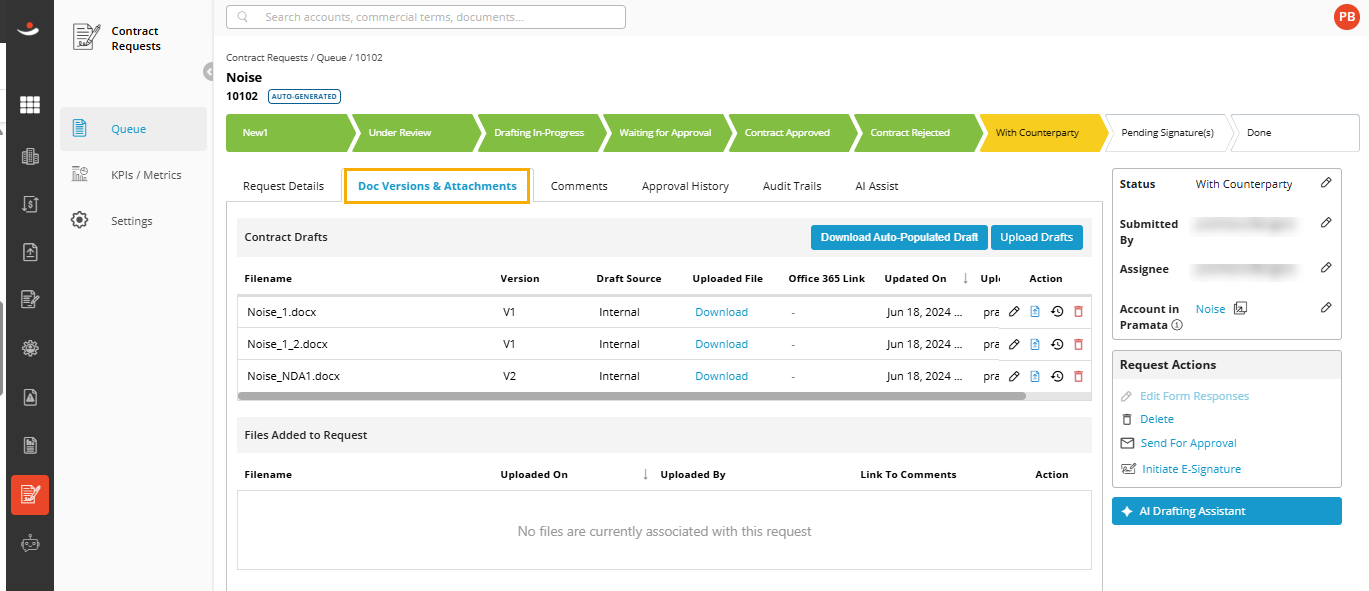Click Download Auto-Populated Draft button
This screenshot has height=591, width=1369.
pos(899,237)
